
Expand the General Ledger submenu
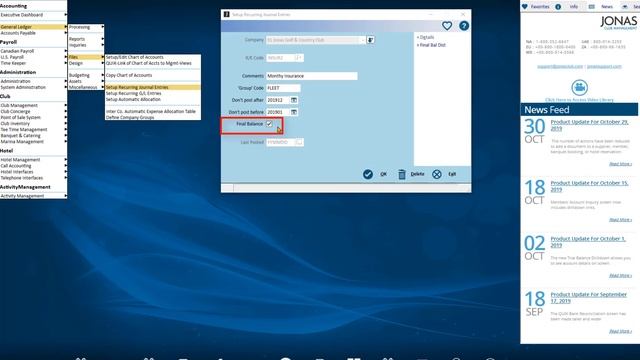pos(34,27)
